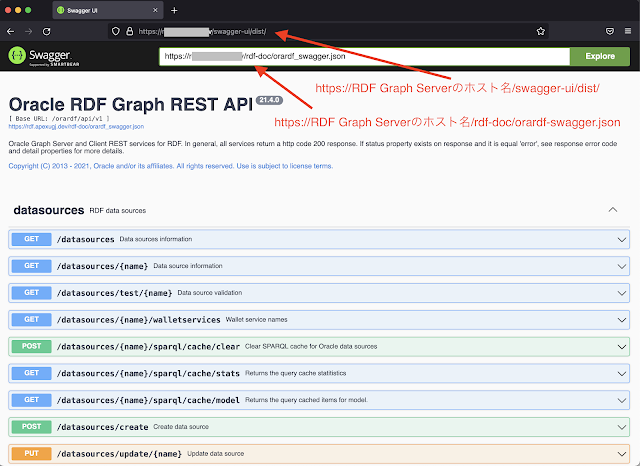Reload the Swagger UI page
The width and height of the screenshot is (640, 466).
pos(47,31)
